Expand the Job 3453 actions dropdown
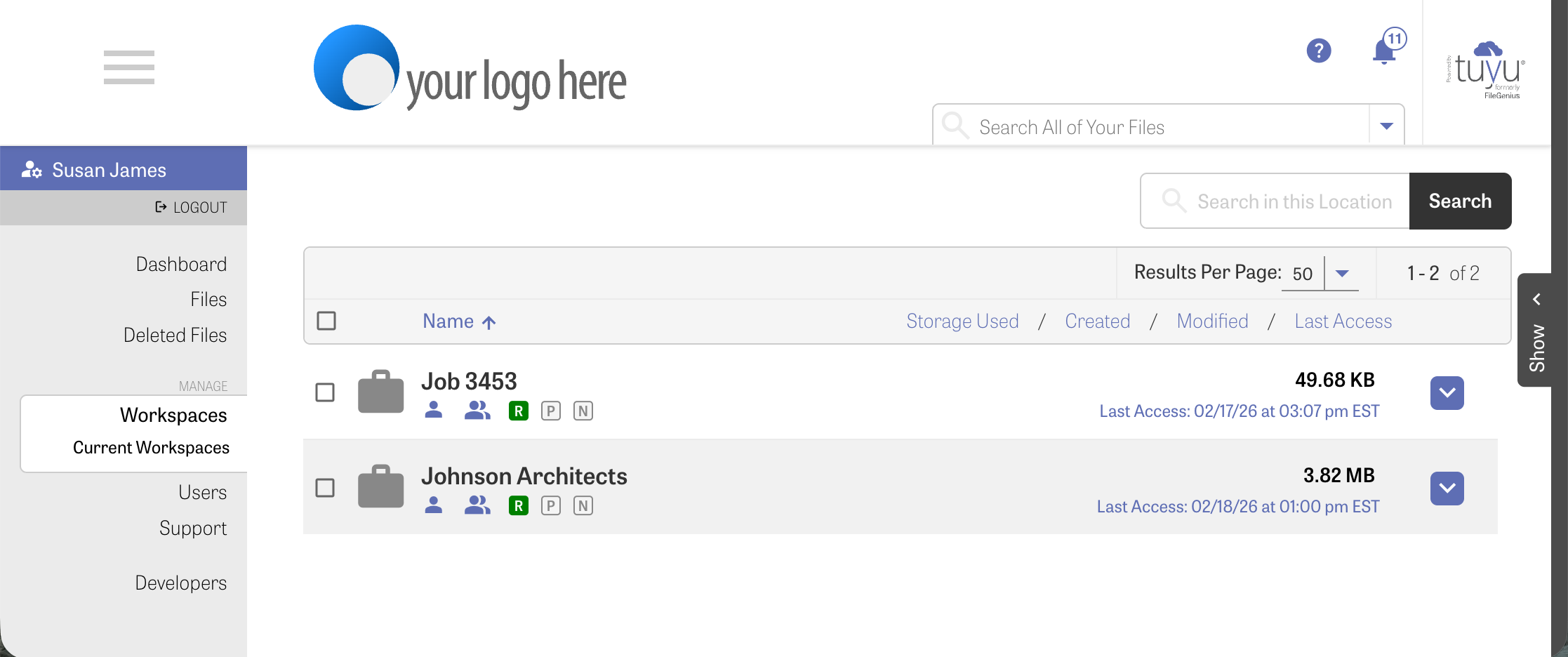Image resolution: width=1568 pixels, height=657 pixels. coord(1447,393)
